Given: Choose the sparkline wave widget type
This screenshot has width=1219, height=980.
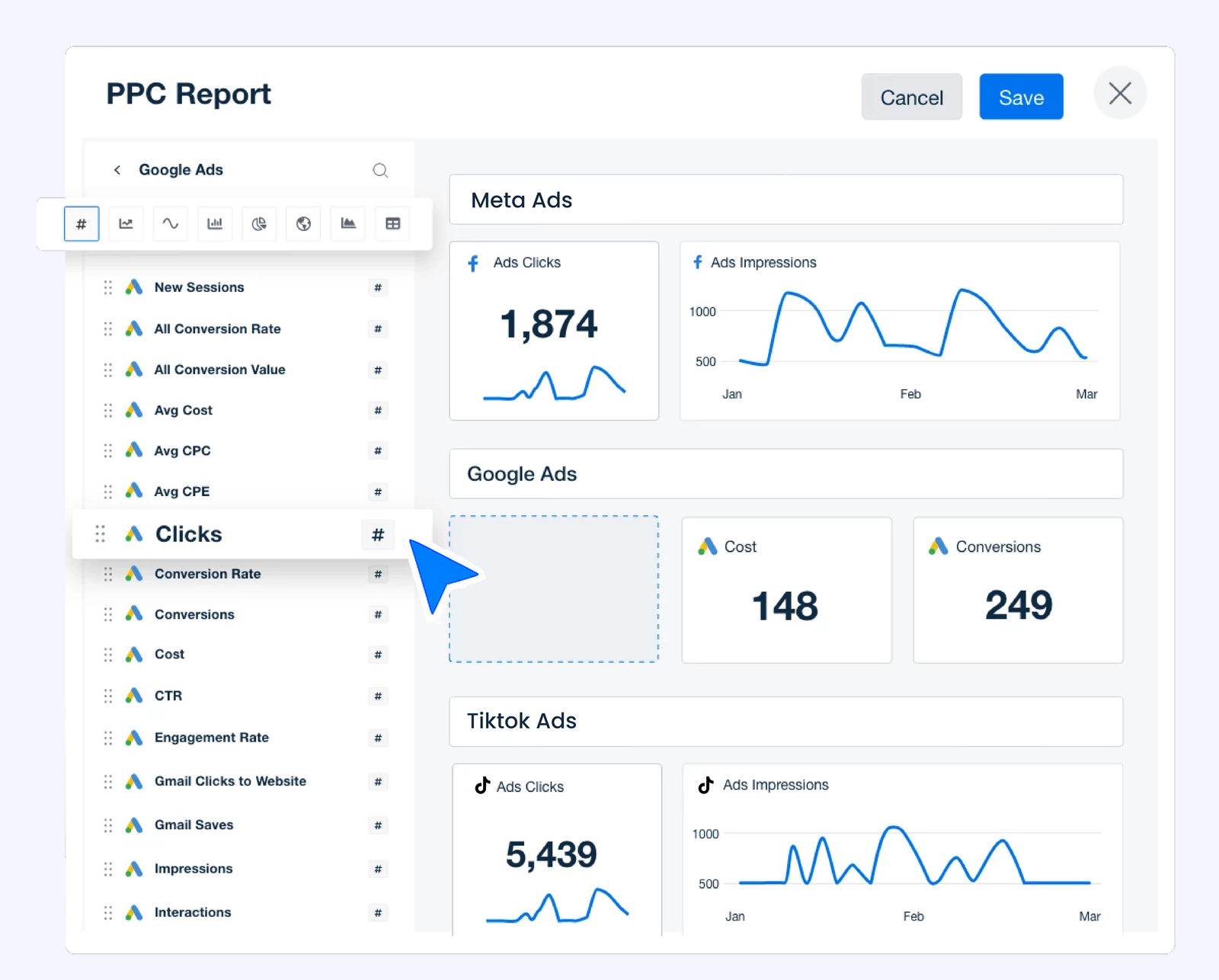Looking at the screenshot, I should pos(170,224).
